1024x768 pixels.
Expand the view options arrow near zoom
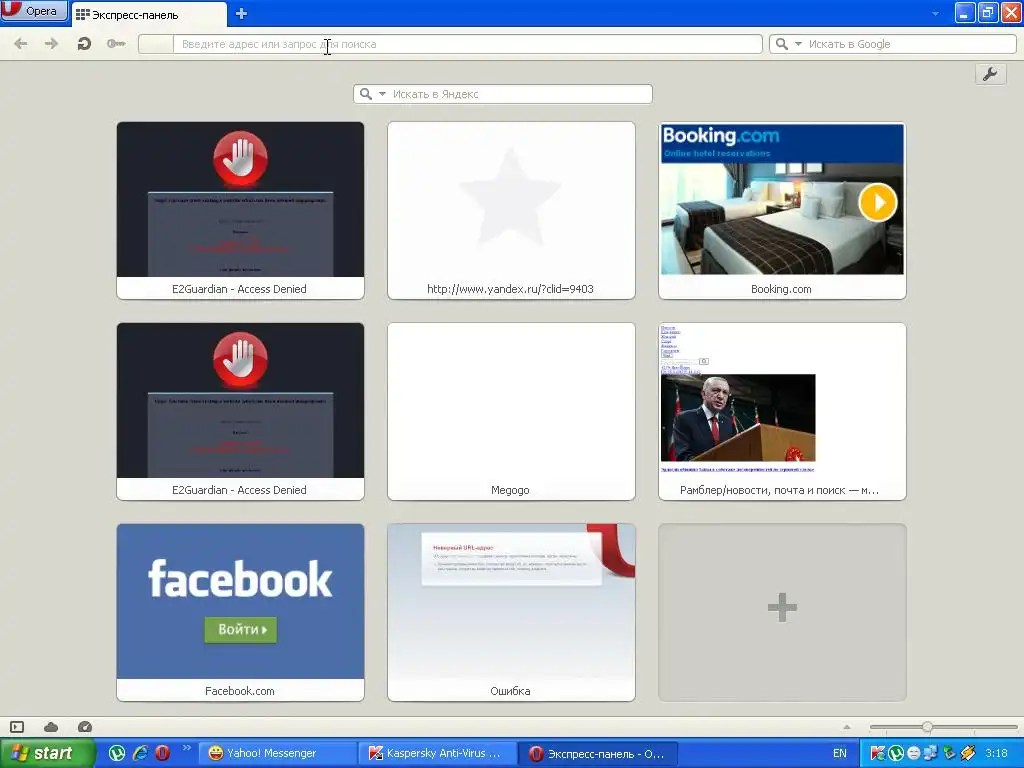tap(847, 727)
